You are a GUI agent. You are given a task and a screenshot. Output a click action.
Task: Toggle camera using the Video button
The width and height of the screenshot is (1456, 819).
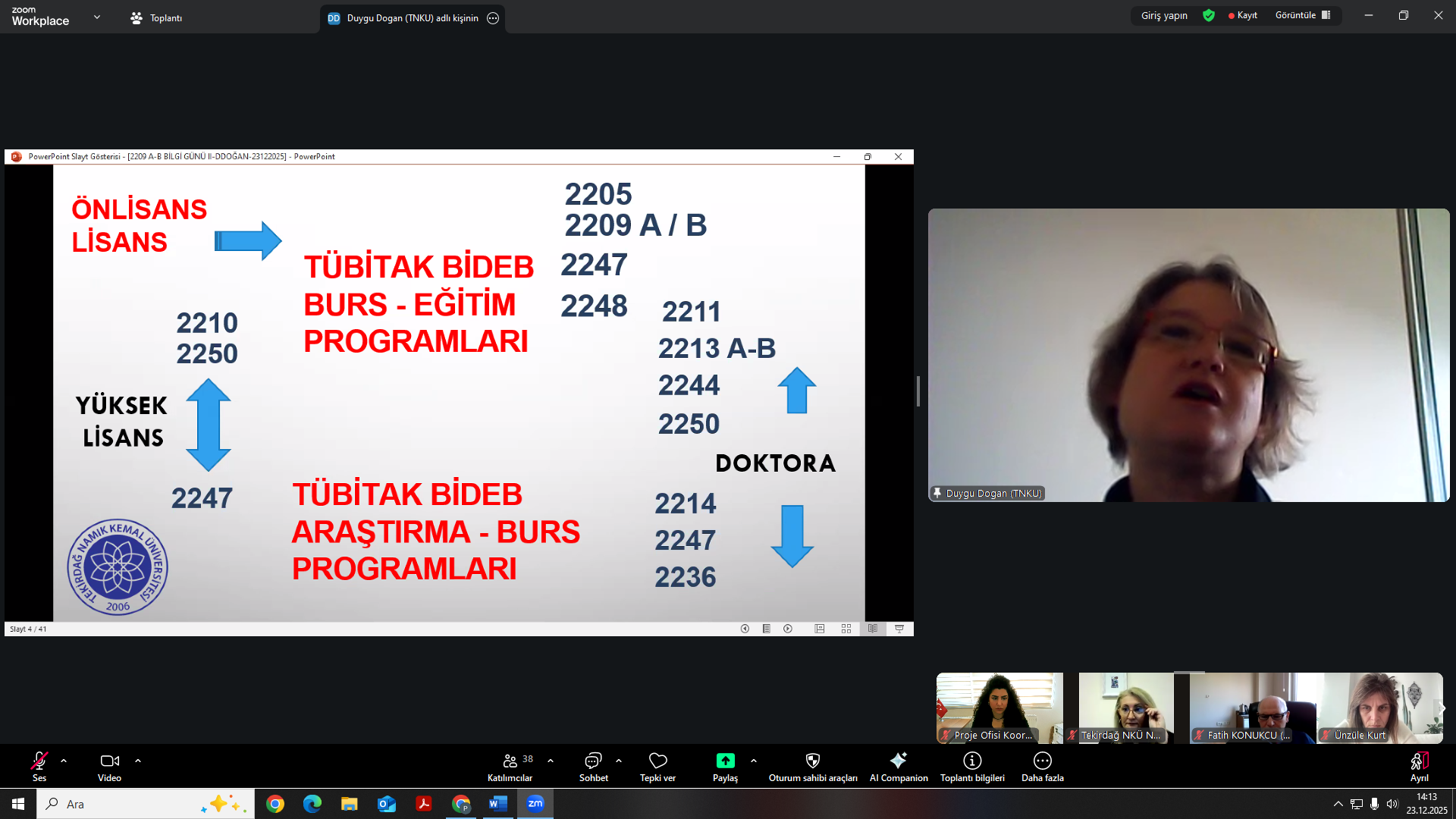(109, 761)
